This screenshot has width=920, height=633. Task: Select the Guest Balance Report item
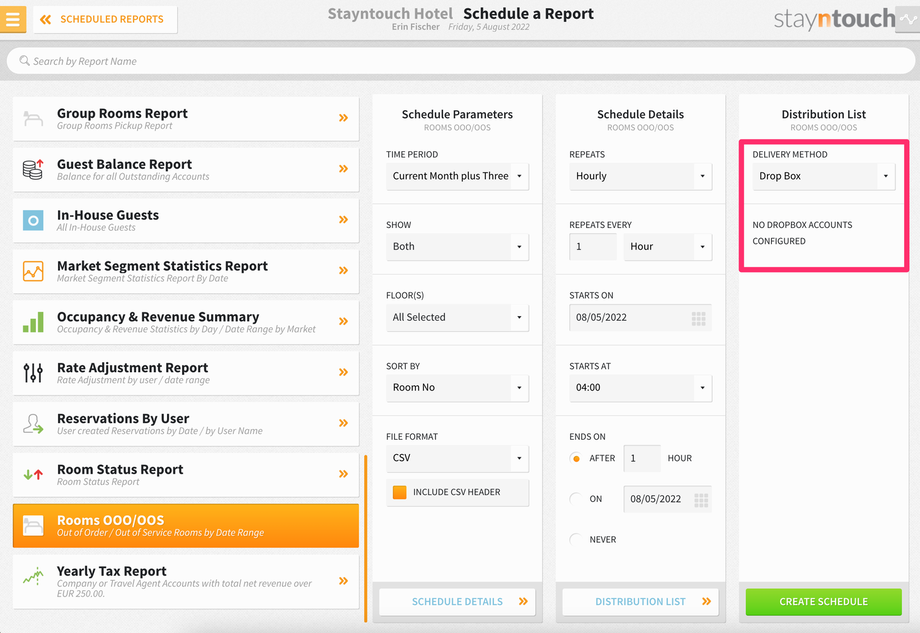[x=185, y=170]
